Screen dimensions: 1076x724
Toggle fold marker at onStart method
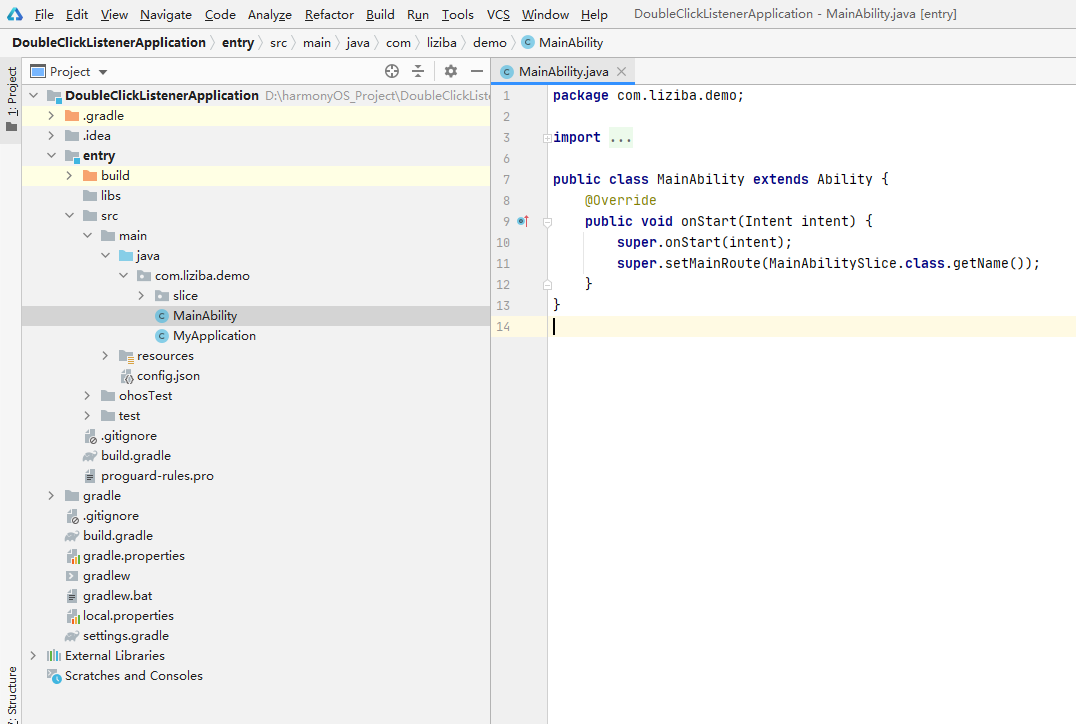[547, 222]
